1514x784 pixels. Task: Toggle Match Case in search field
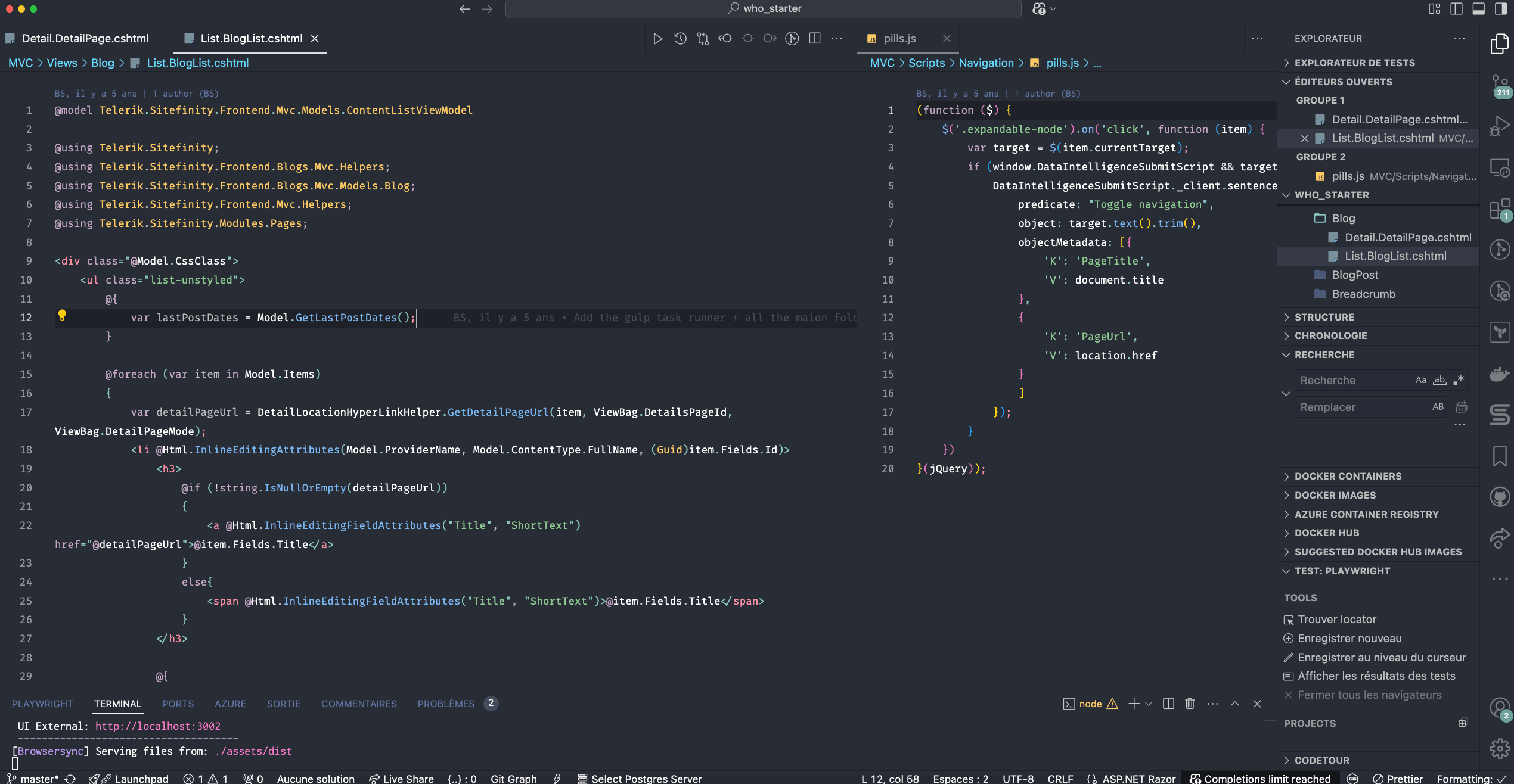(1421, 380)
